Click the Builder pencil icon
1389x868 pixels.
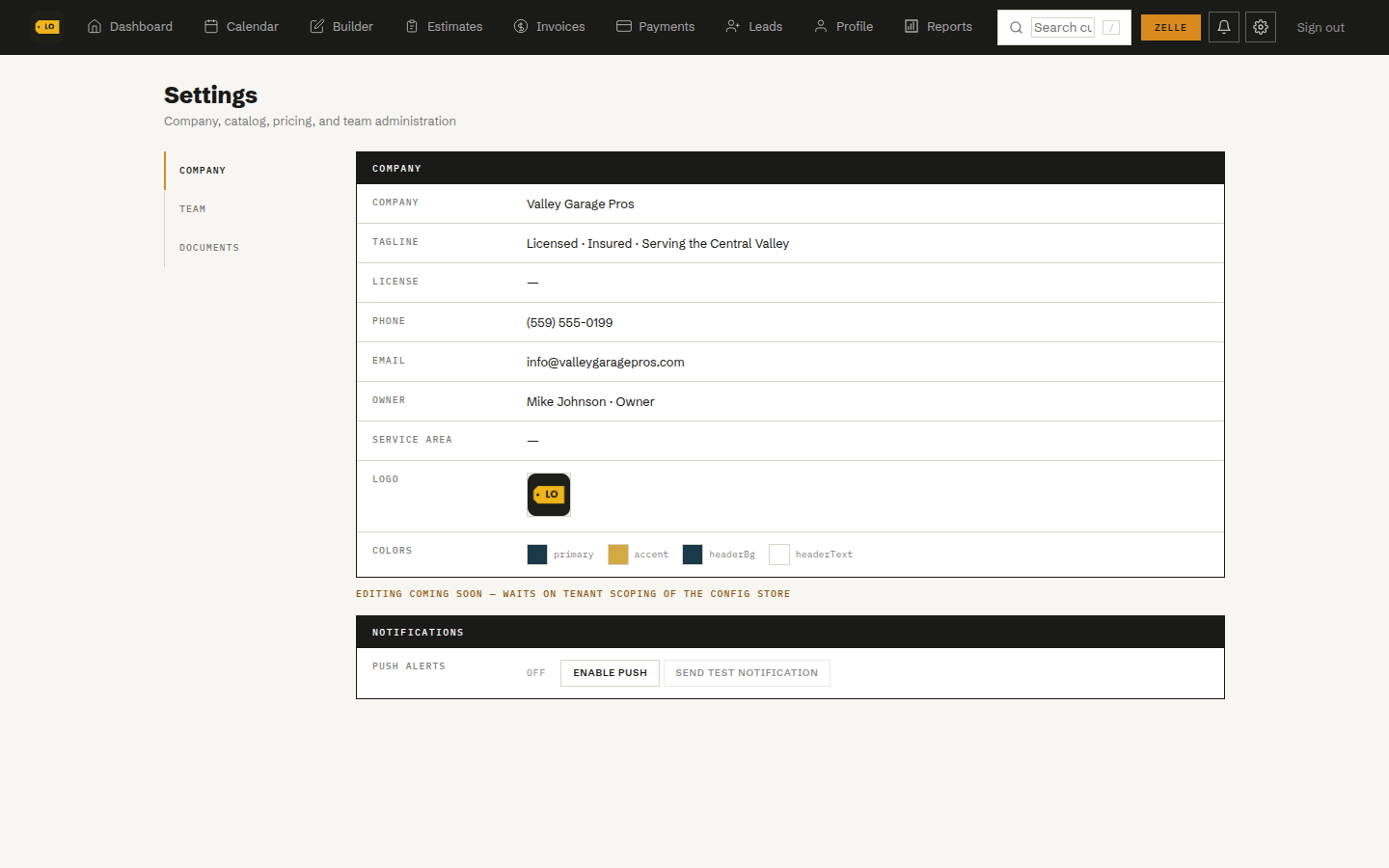click(x=317, y=27)
